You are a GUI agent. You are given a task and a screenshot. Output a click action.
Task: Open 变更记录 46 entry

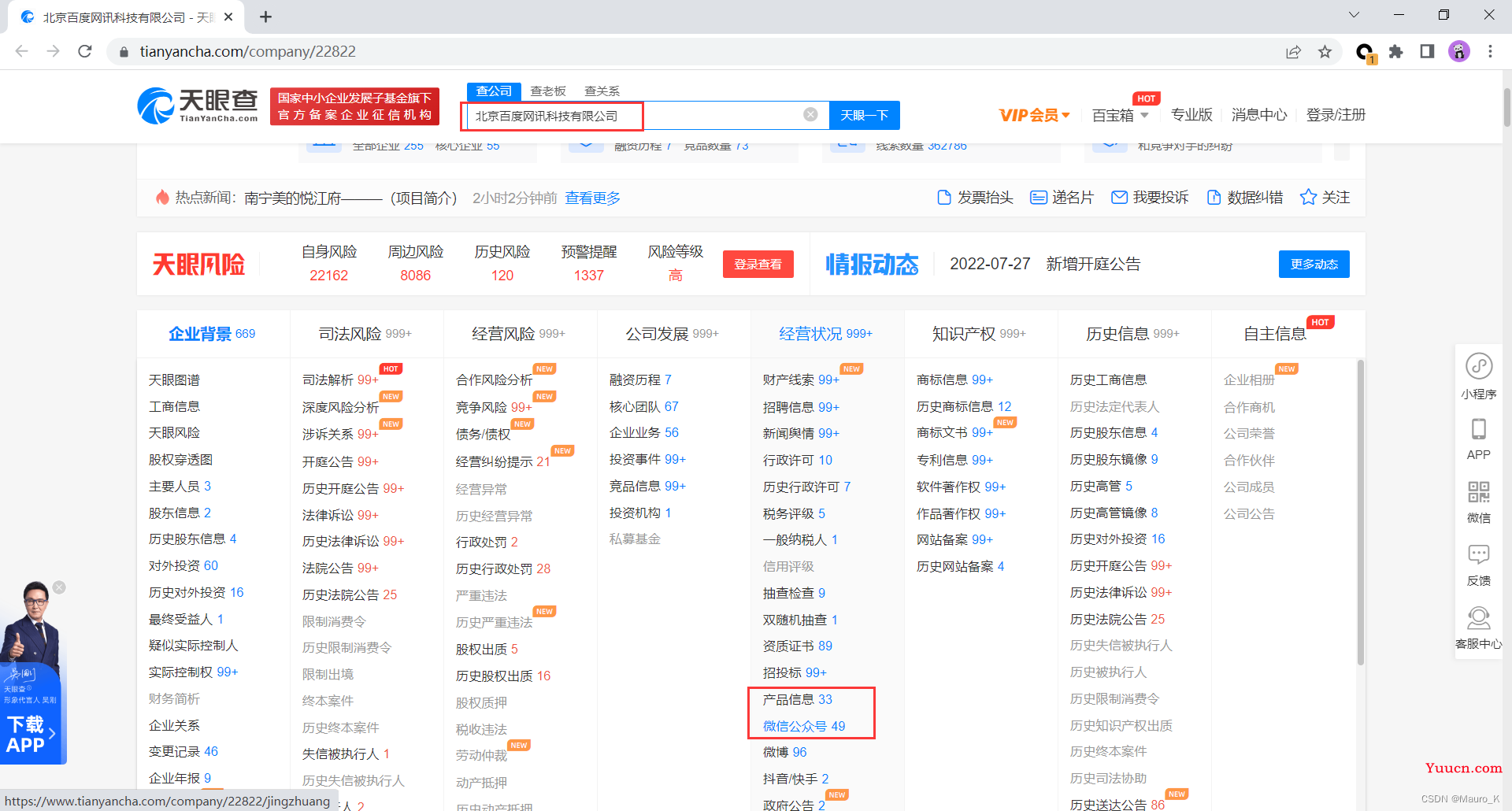click(183, 751)
